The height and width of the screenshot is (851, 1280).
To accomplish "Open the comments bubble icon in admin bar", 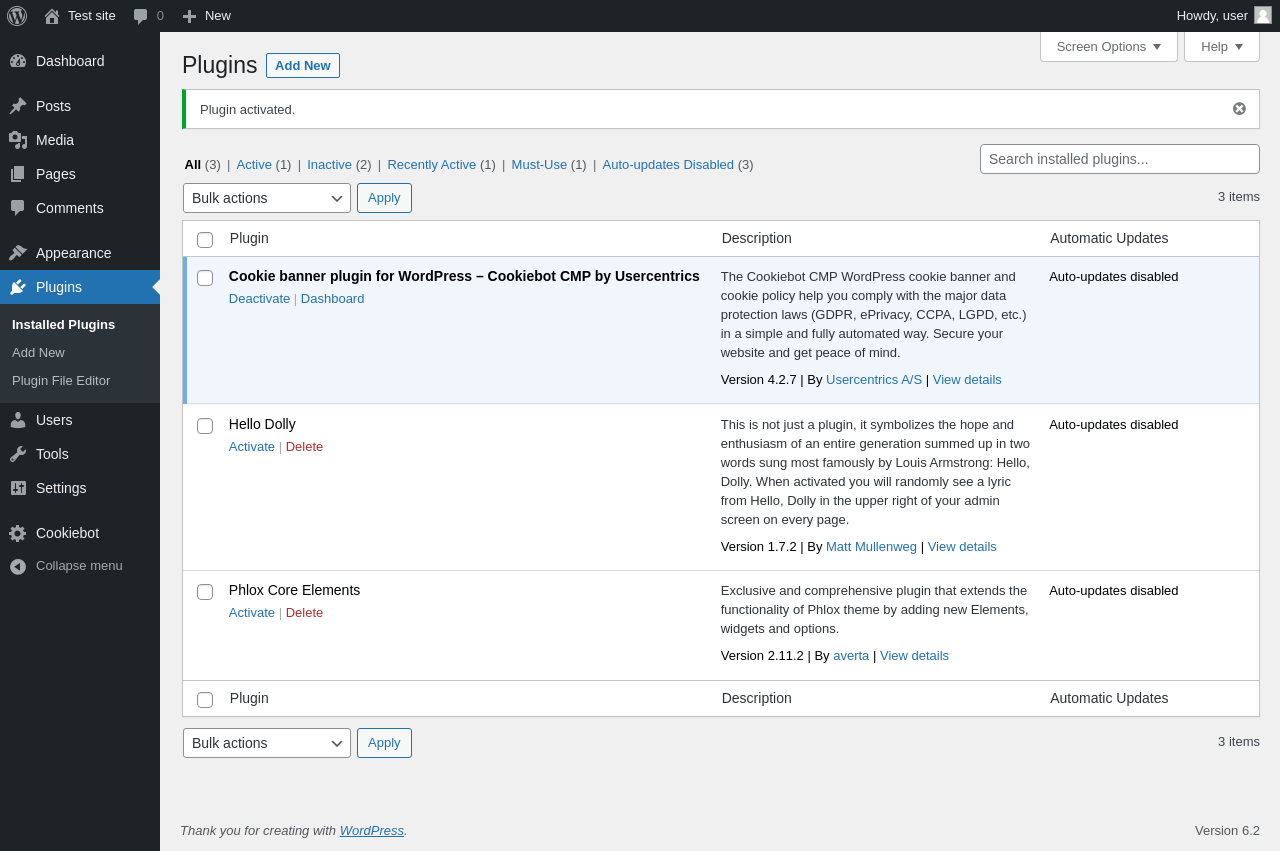I will click(141, 16).
